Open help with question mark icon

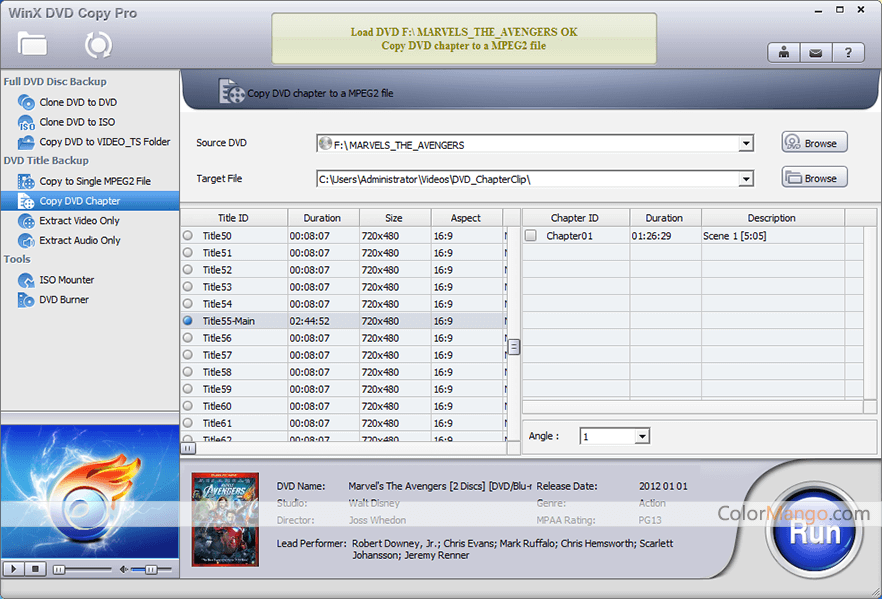[x=848, y=53]
